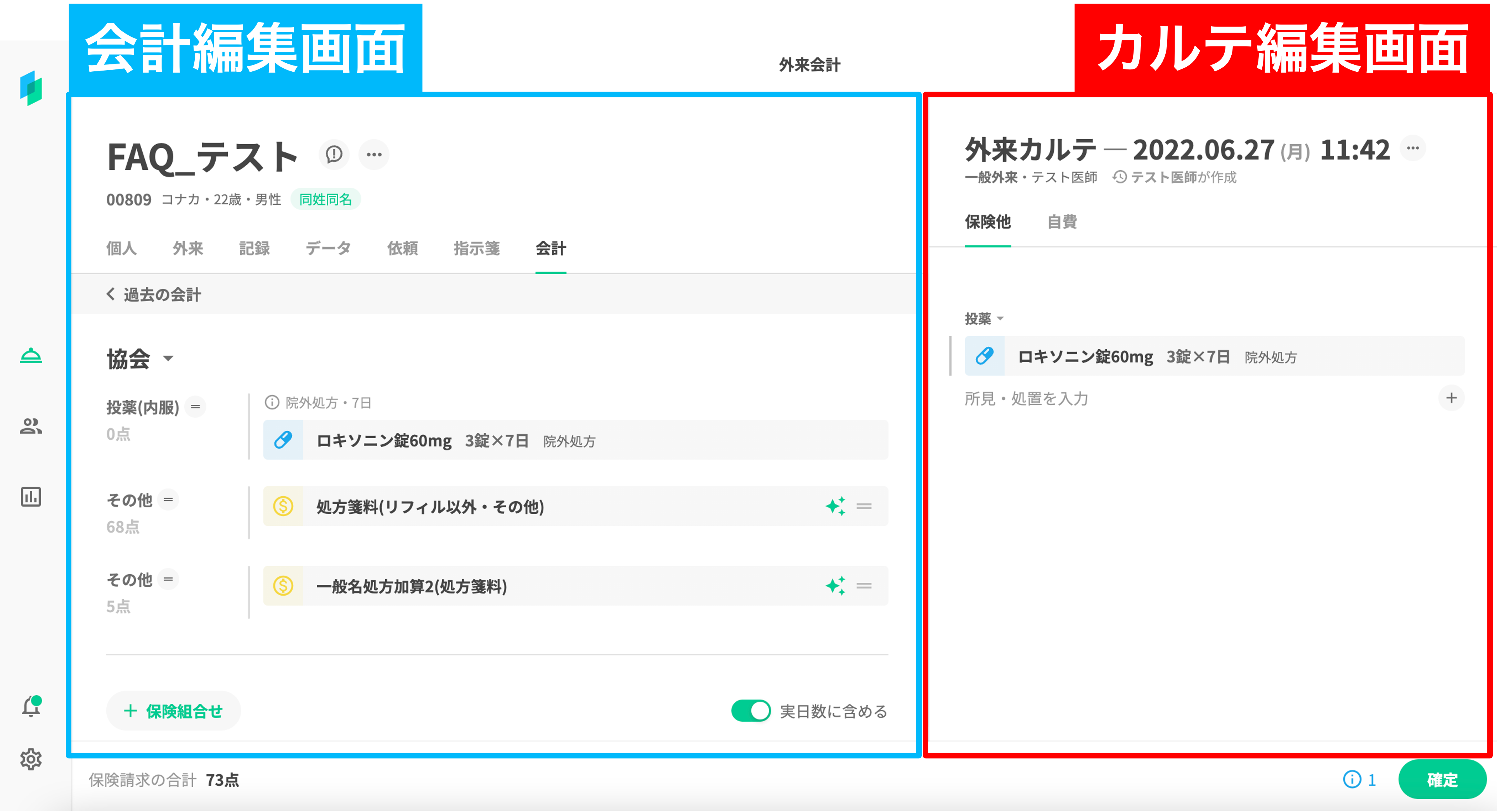The width and height of the screenshot is (1504, 812).
Task: Click sparkle icon on 処方箋料 row
Action: tap(836, 506)
